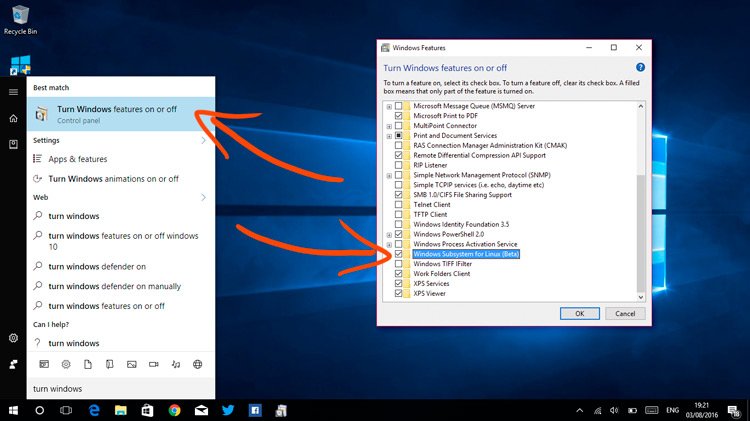This screenshot has width=750, height=421.
Task: Launch Microsoft Edge from the taskbar
Action: pyautogui.click(x=94, y=410)
